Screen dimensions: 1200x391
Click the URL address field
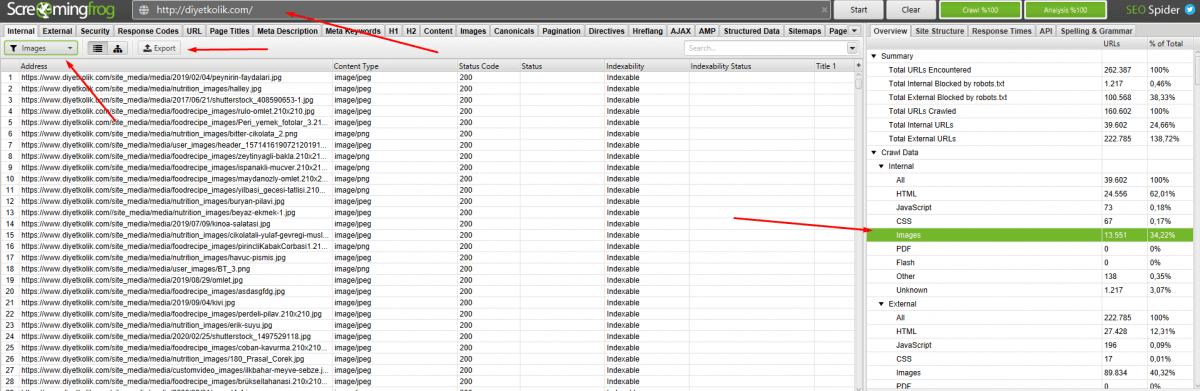point(480,11)
